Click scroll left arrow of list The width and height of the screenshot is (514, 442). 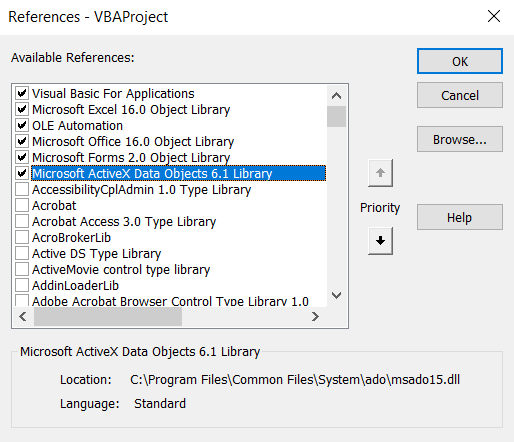(x=23, y=316)
